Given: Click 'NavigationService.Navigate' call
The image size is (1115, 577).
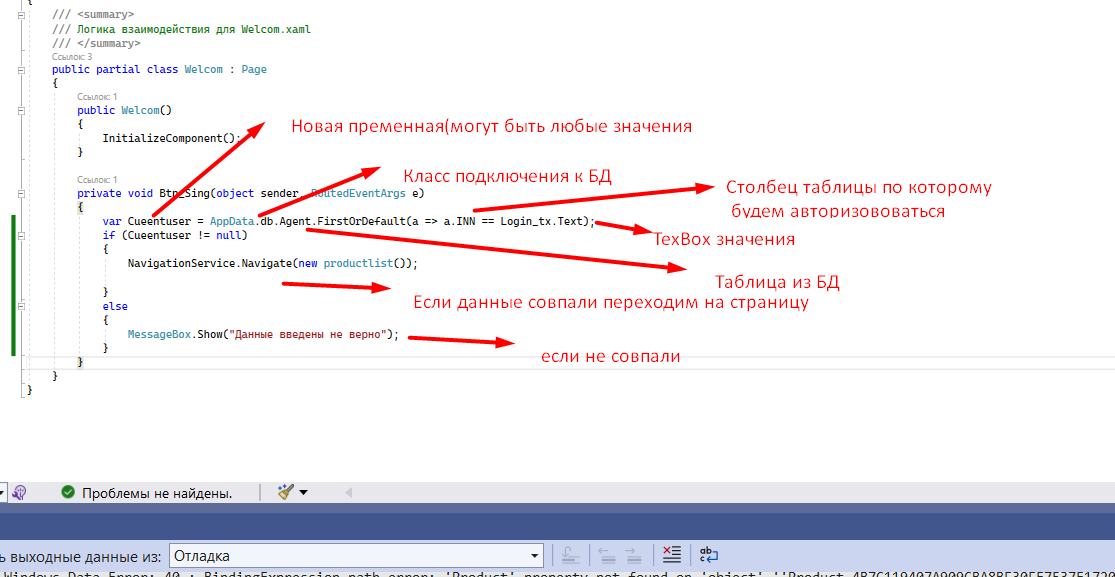Looking at the screenshot, I should 210,263.
